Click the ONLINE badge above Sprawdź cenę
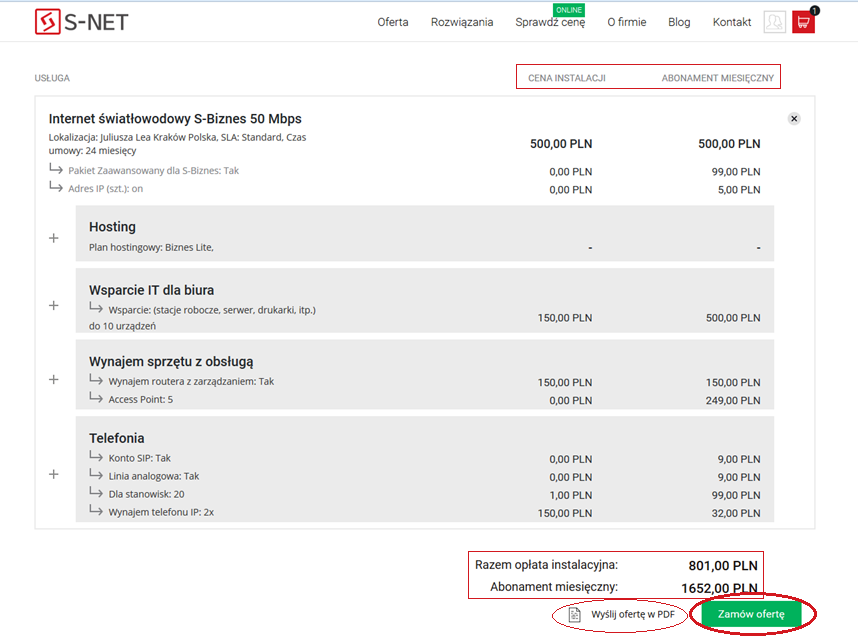 pyautogui.click(x=569, y=10)
